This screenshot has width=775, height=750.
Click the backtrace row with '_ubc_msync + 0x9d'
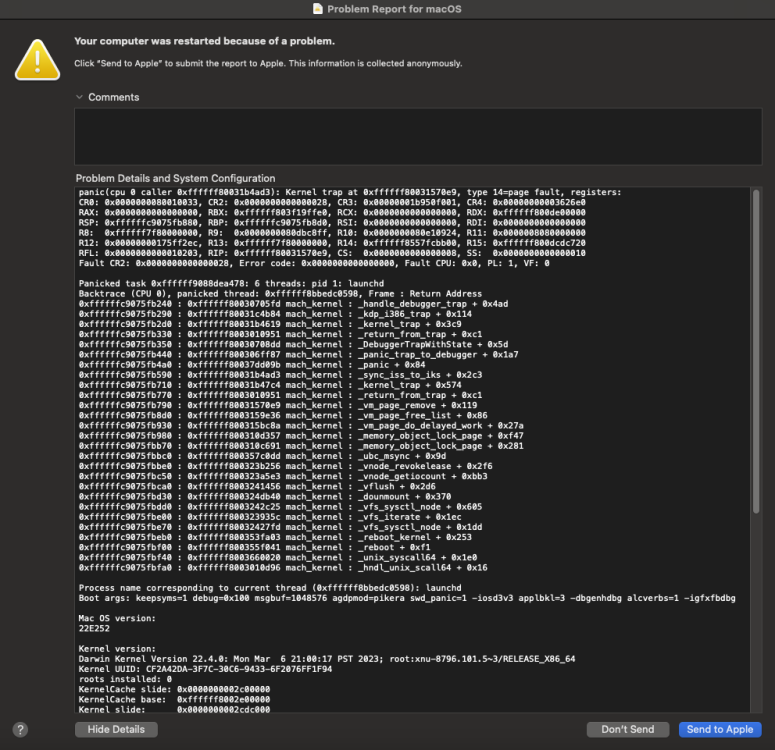pyautogui.click(x=262, y=456)
